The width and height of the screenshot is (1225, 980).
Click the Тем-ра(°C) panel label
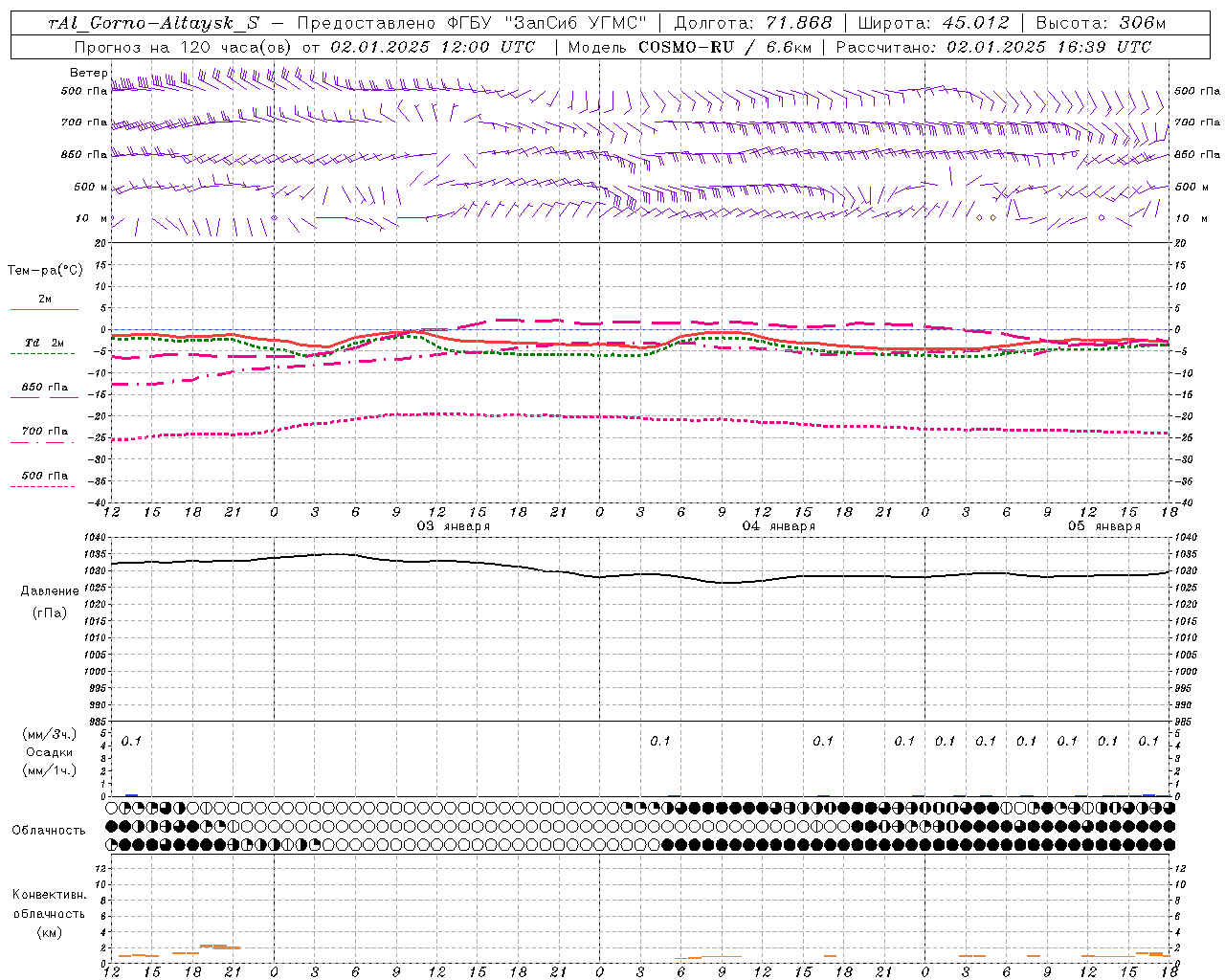coord(45,271)
